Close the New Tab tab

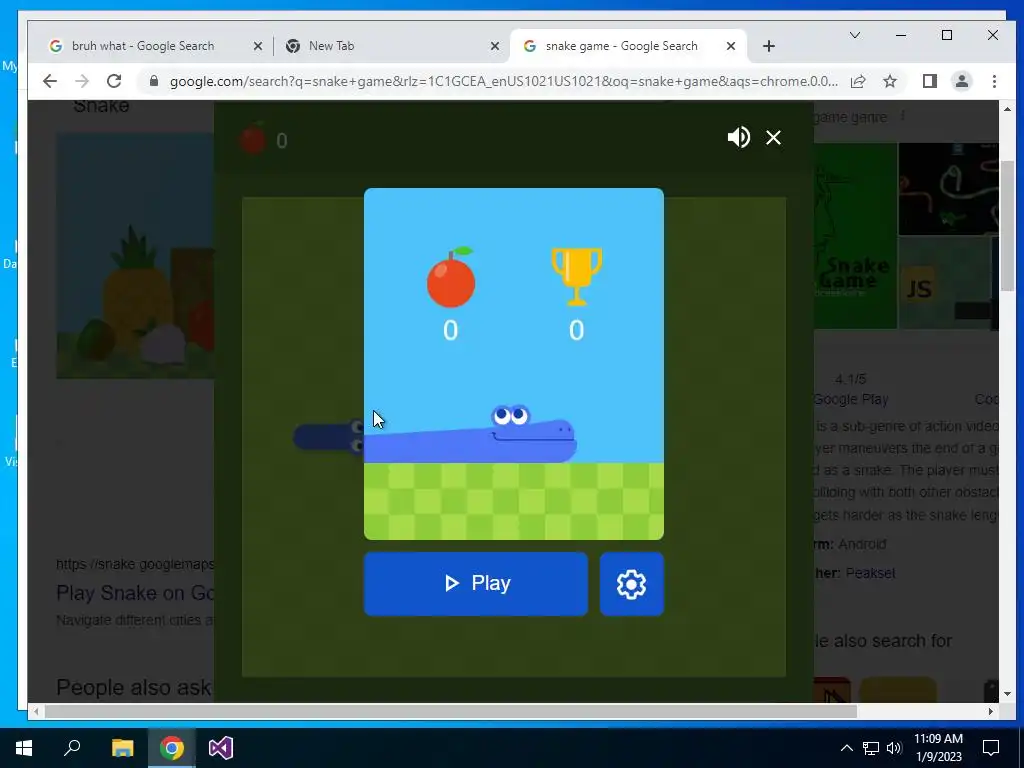click(x=495, y=46)
